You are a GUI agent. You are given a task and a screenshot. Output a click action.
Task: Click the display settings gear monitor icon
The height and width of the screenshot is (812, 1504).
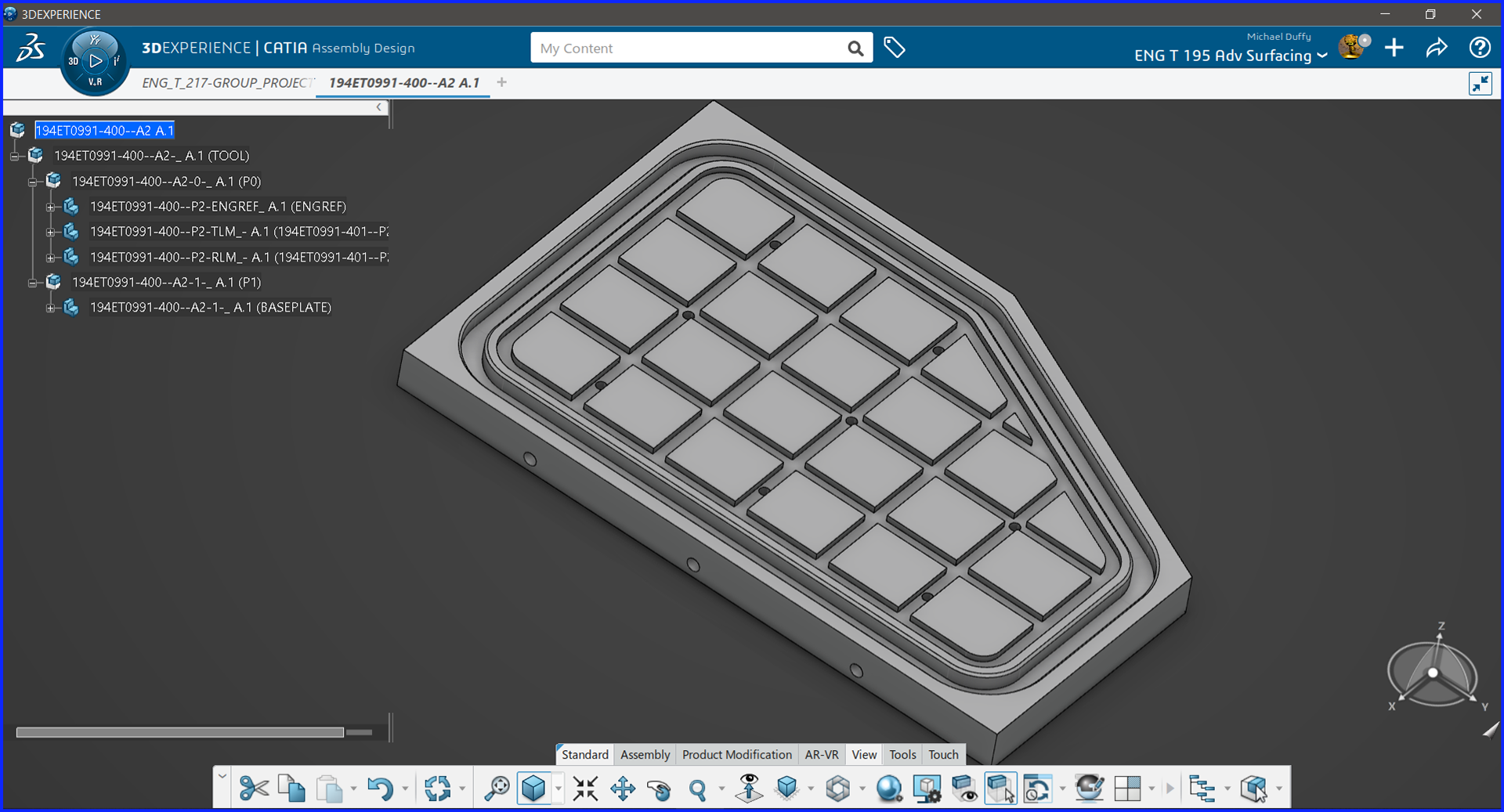tap(927, 788)
